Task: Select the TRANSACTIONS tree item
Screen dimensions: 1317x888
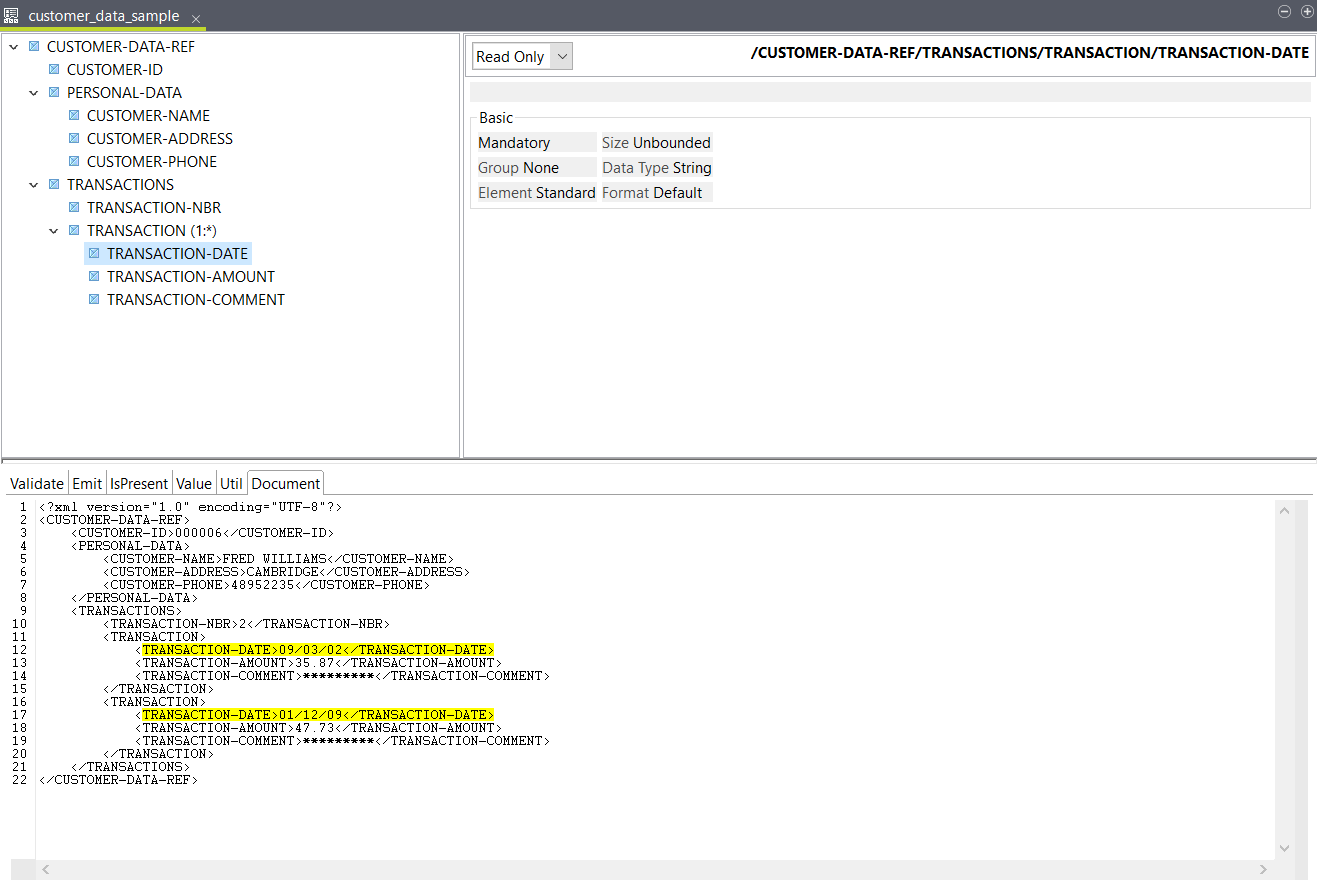Action: pyautogui.click(x=120, y=185)
